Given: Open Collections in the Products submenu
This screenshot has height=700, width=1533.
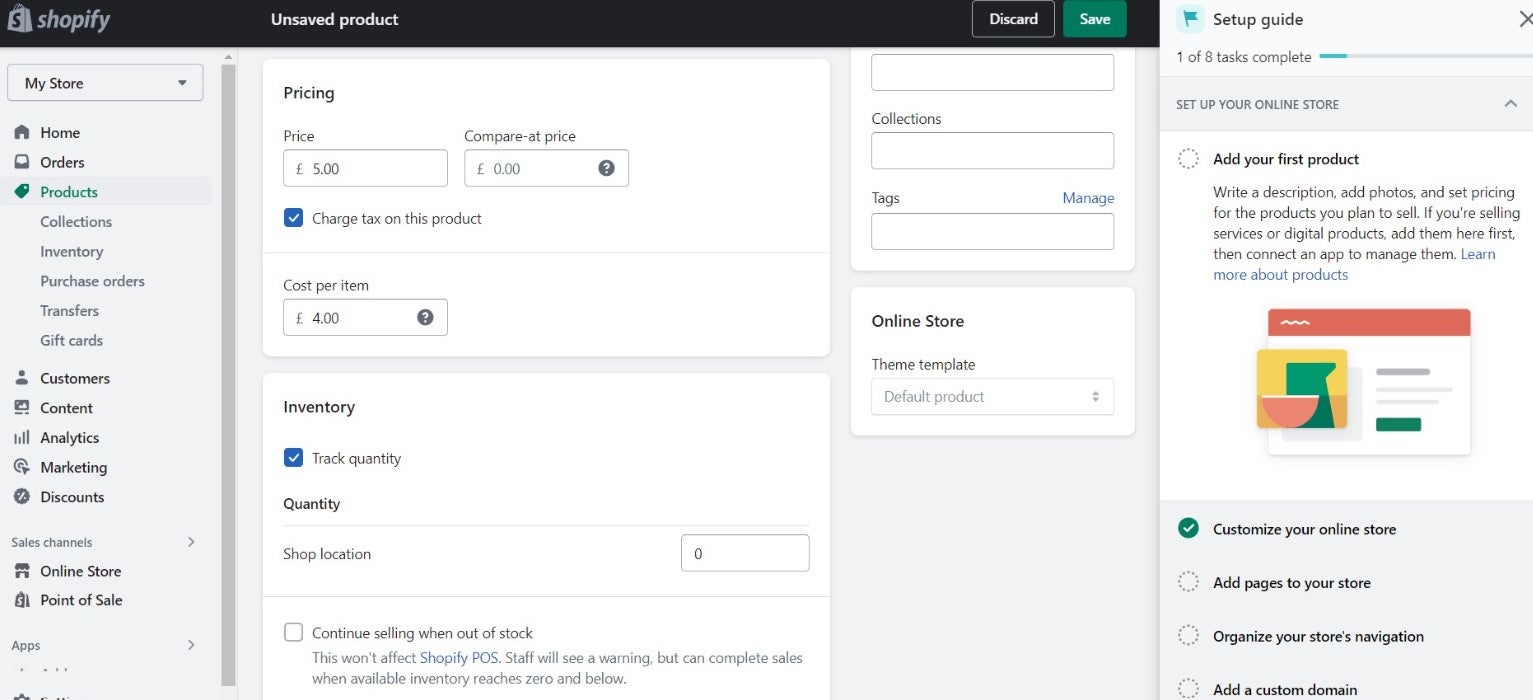Looking at the screenshot, I should 76,222.
